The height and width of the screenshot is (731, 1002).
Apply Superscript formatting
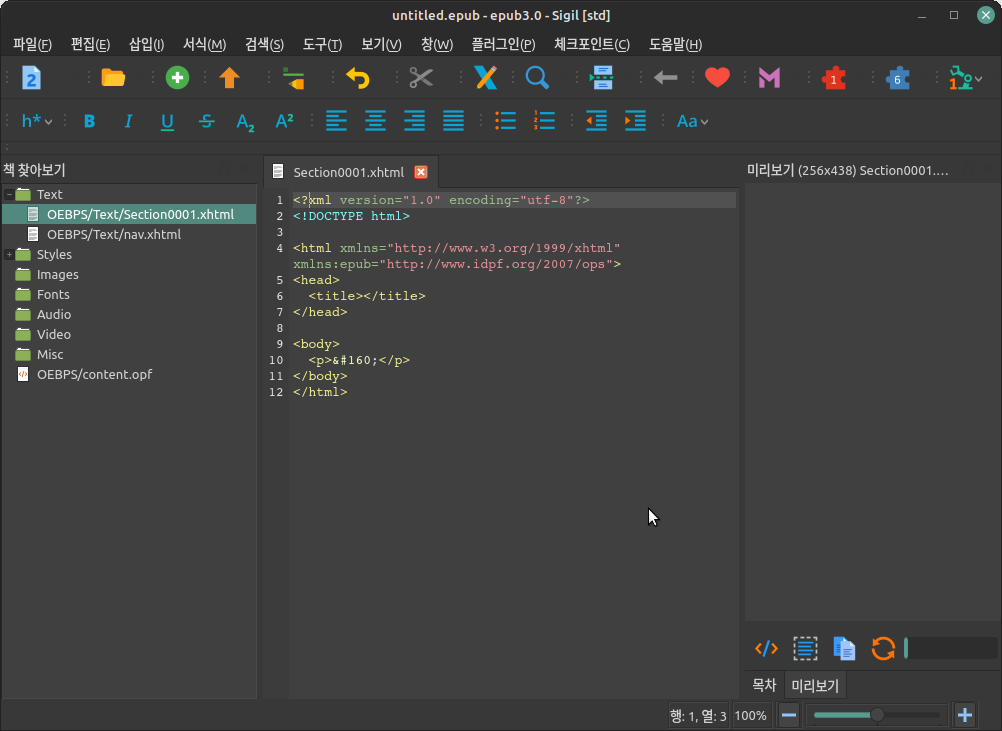284,121
